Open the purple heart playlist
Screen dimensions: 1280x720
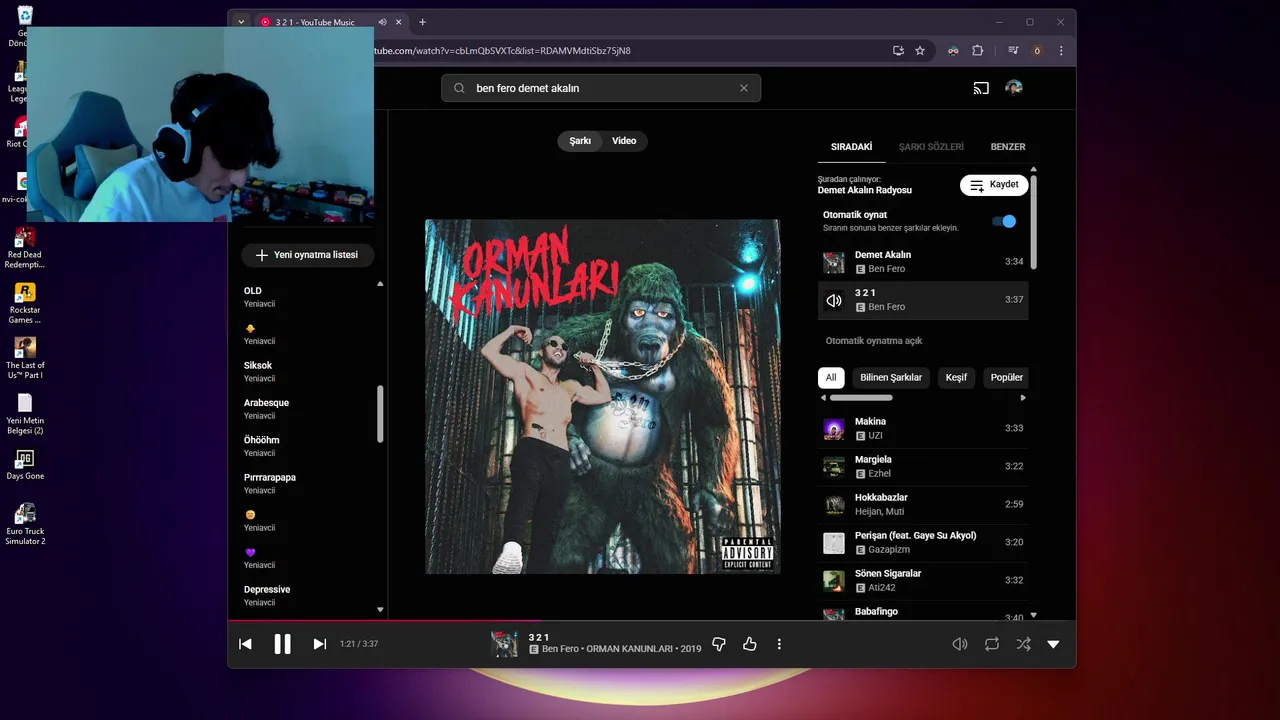(307, 558)
